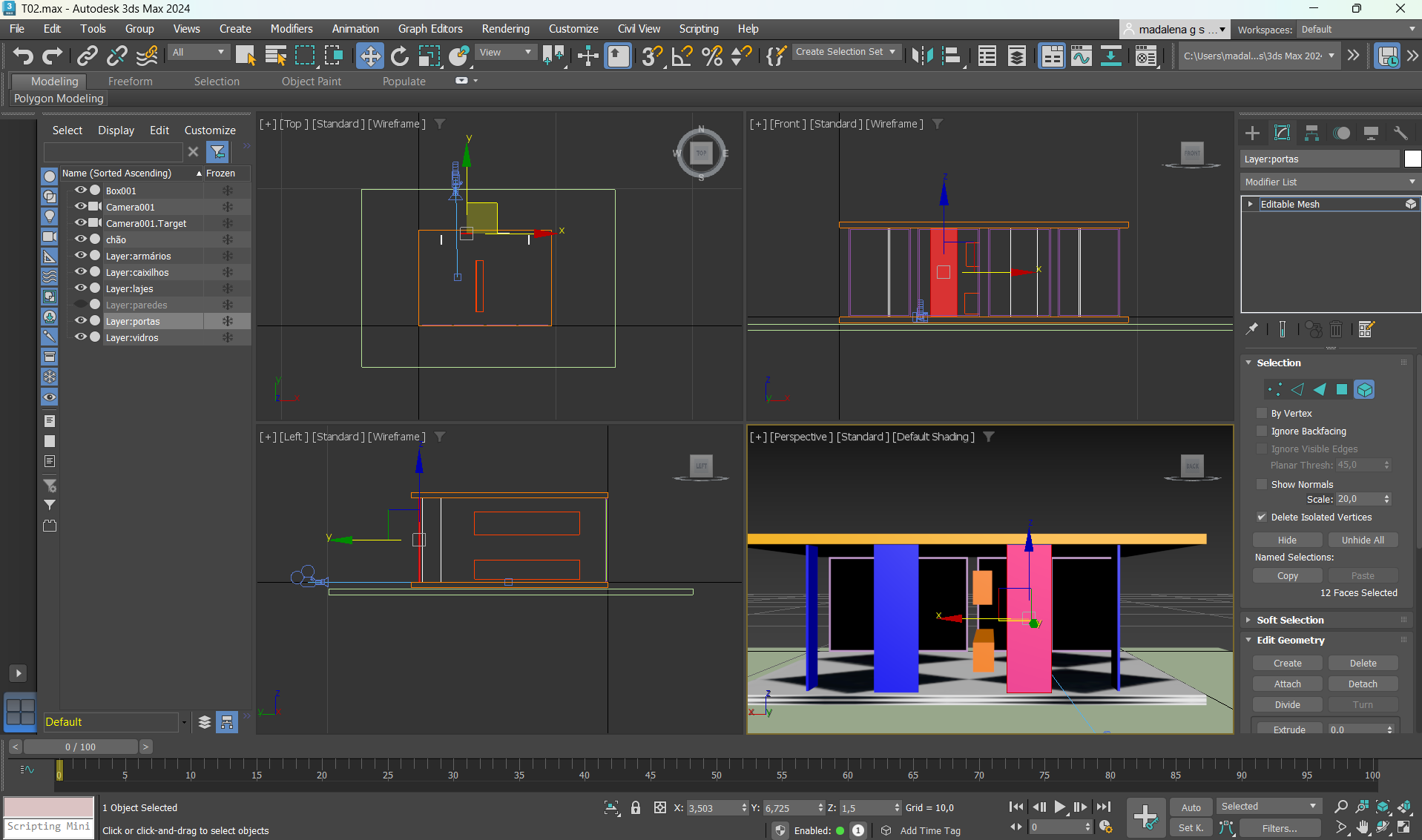Select the Move tool in main toolbar
The height and width of the screenshot is (840, 1422).
[369, 56]
